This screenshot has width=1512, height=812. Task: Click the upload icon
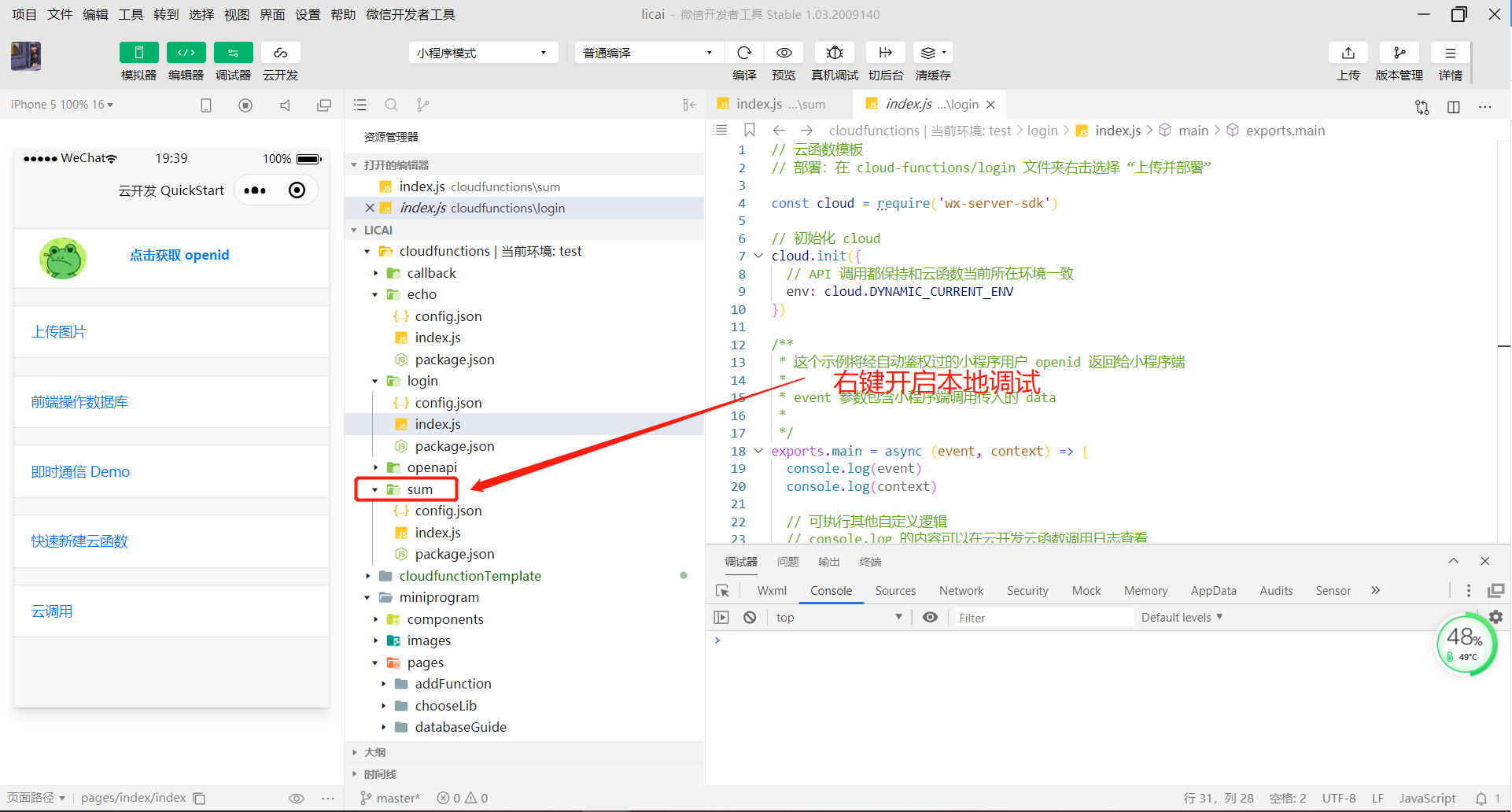1348,53
